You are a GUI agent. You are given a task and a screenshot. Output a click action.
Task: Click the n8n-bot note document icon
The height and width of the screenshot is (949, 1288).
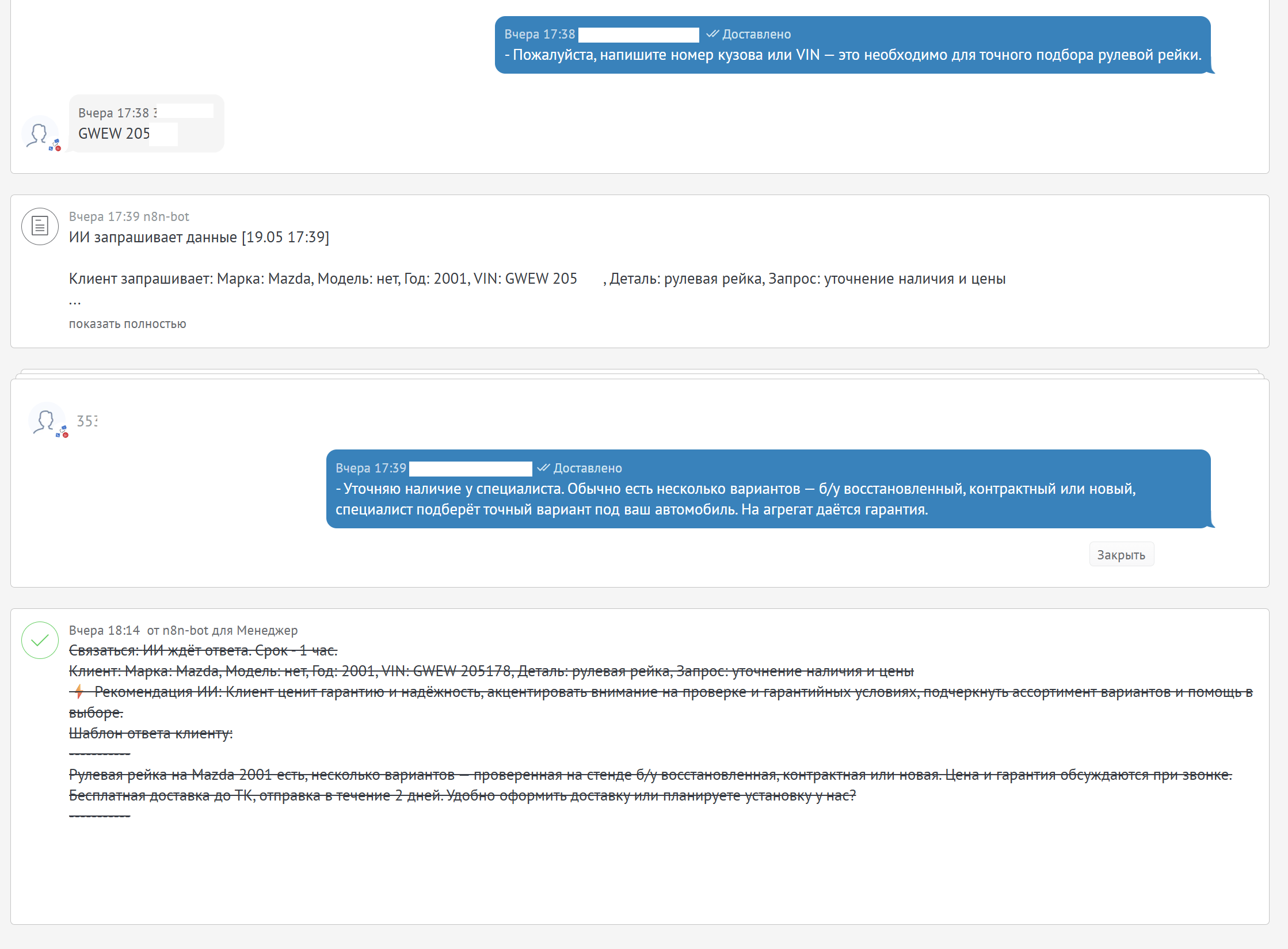coord(40,226)
